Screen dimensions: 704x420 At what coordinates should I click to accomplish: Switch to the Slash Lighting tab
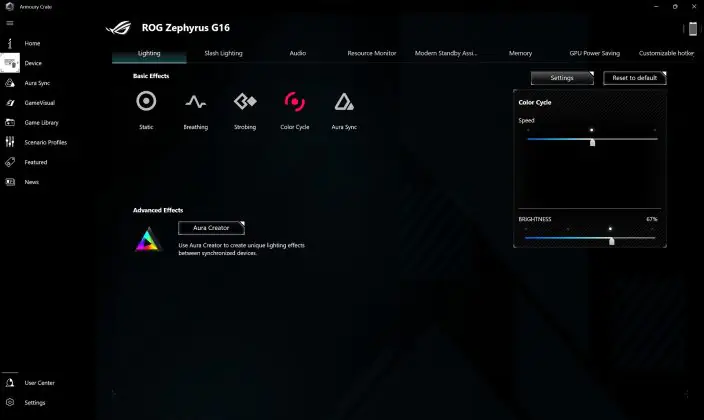click(x=223, y=53)
